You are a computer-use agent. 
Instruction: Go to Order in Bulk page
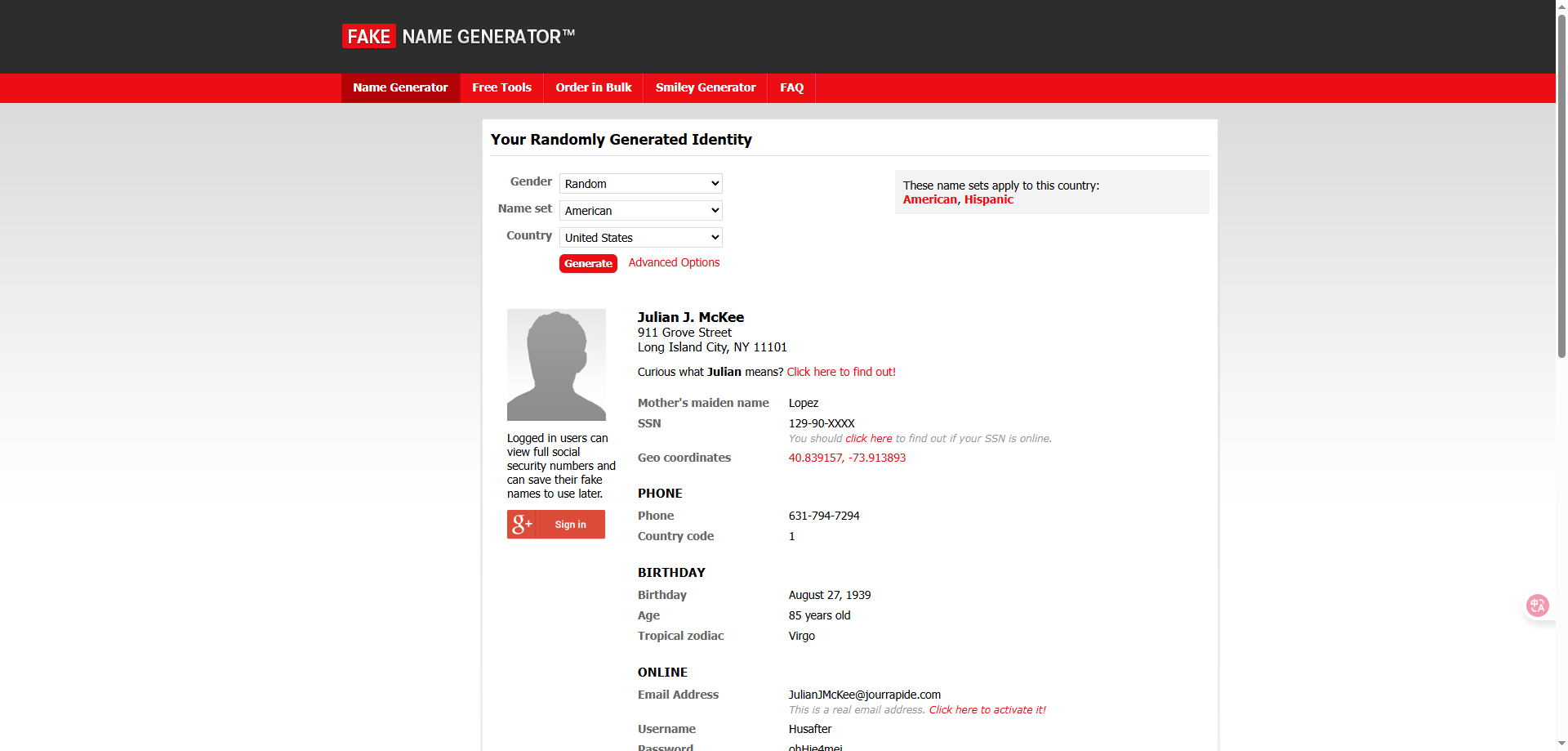[x=594, y=88]
